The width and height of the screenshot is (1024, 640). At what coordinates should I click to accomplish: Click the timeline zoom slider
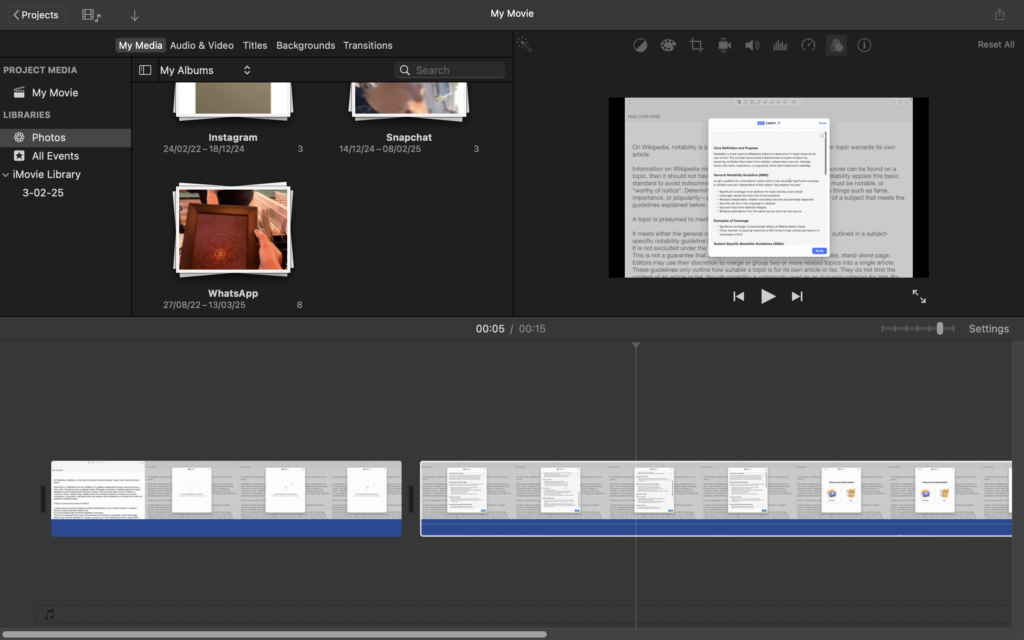939,328
